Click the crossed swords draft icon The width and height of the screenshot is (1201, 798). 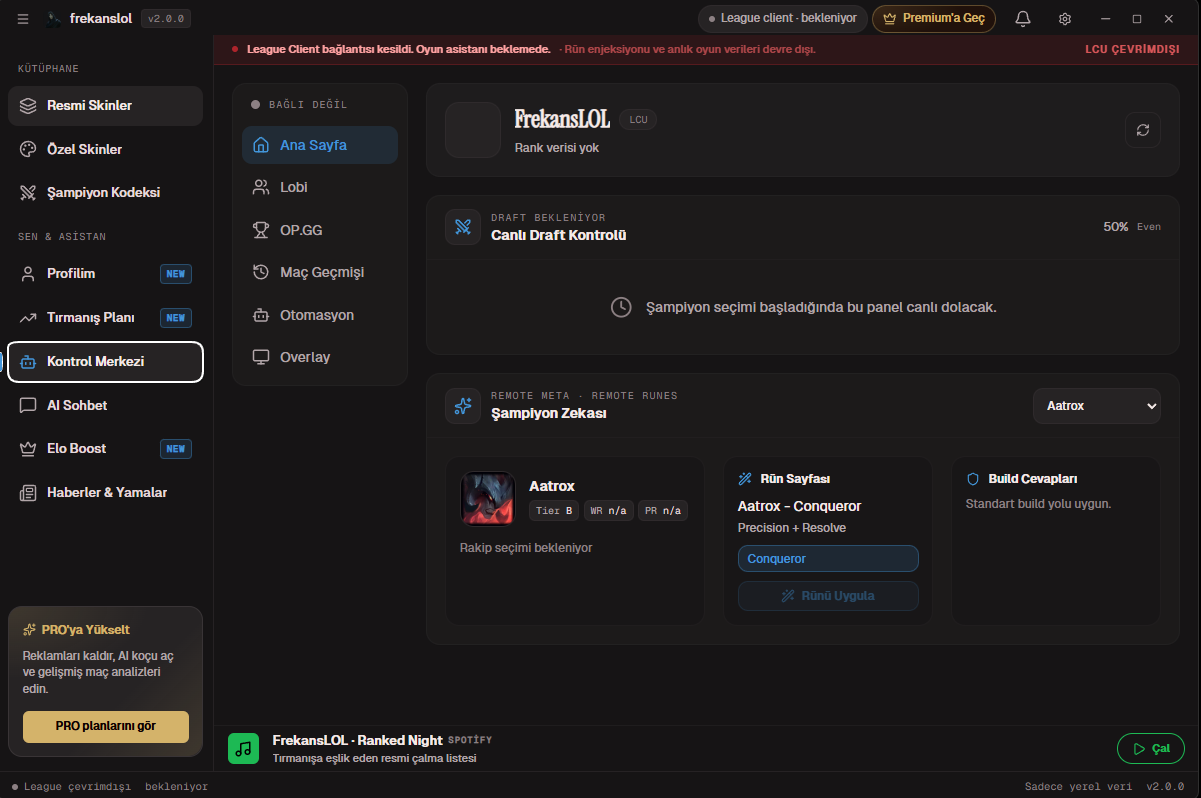pyautogui.click(x=463, y=226)
